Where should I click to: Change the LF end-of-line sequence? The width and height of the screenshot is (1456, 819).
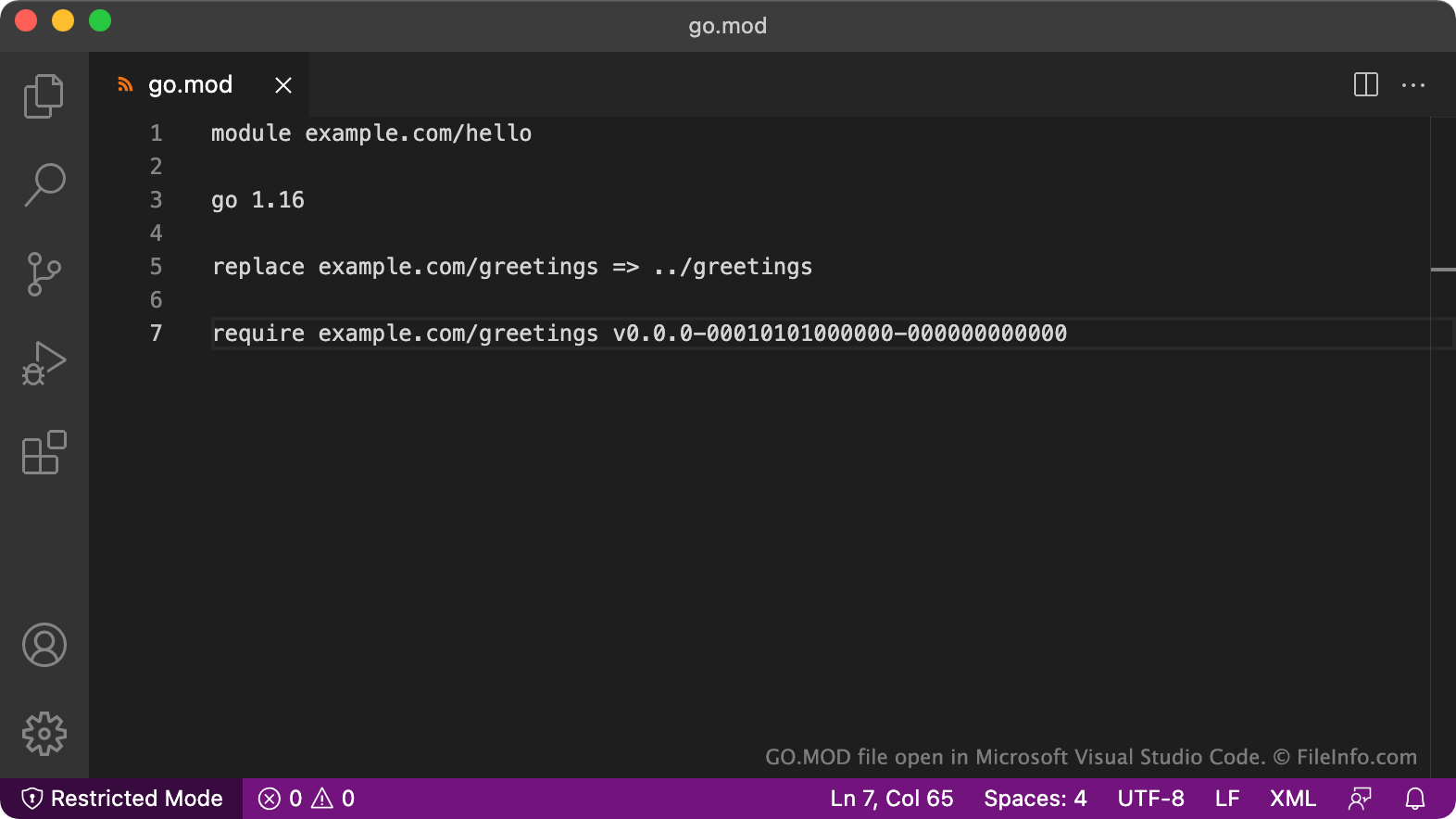(x=1227, y=799)
